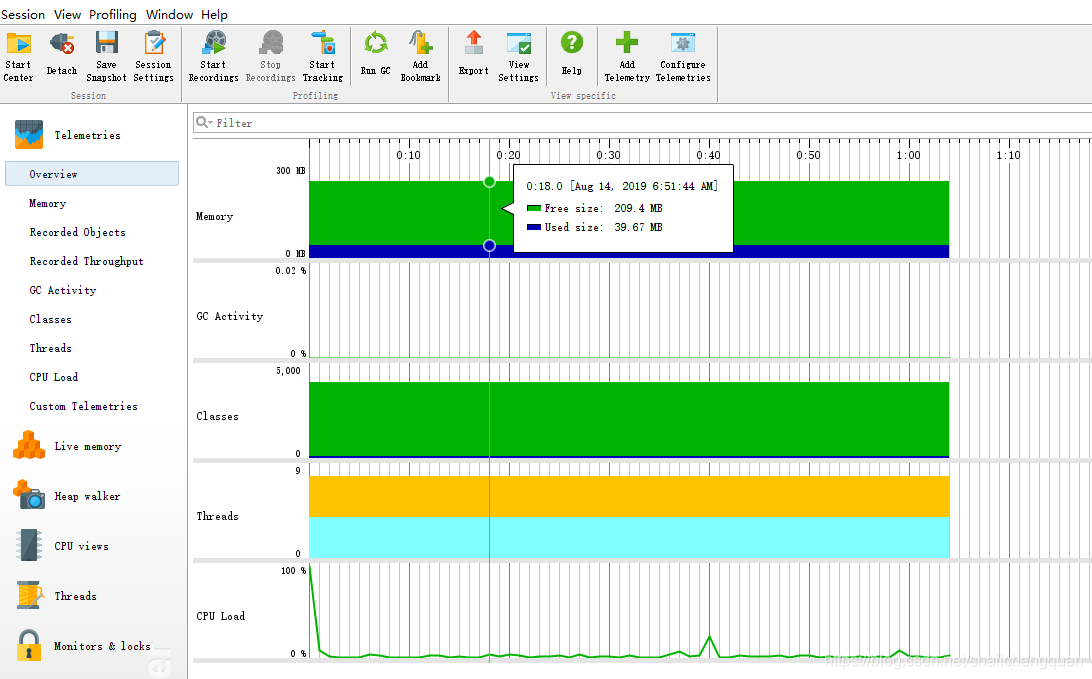Select Overview in the Telemetries list
Viewport: 1092px width, 679px height.
coord(92,173)
